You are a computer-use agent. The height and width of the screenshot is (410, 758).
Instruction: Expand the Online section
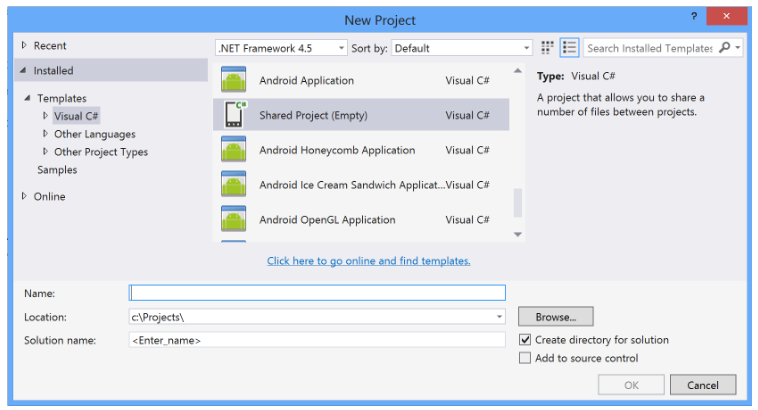point(24,196)
